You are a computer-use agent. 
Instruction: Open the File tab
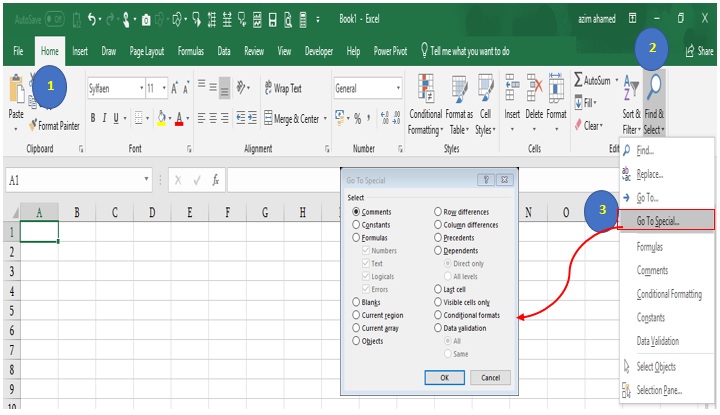coord(18,51)
